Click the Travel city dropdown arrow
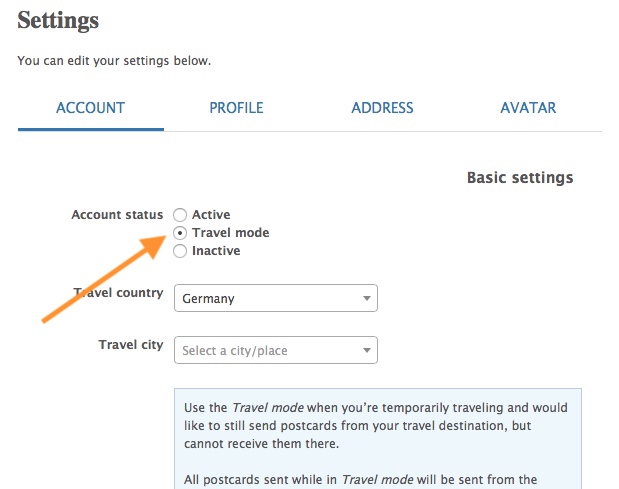The width and height of the screenshot is (619, 489). click(x=367, y=350)
